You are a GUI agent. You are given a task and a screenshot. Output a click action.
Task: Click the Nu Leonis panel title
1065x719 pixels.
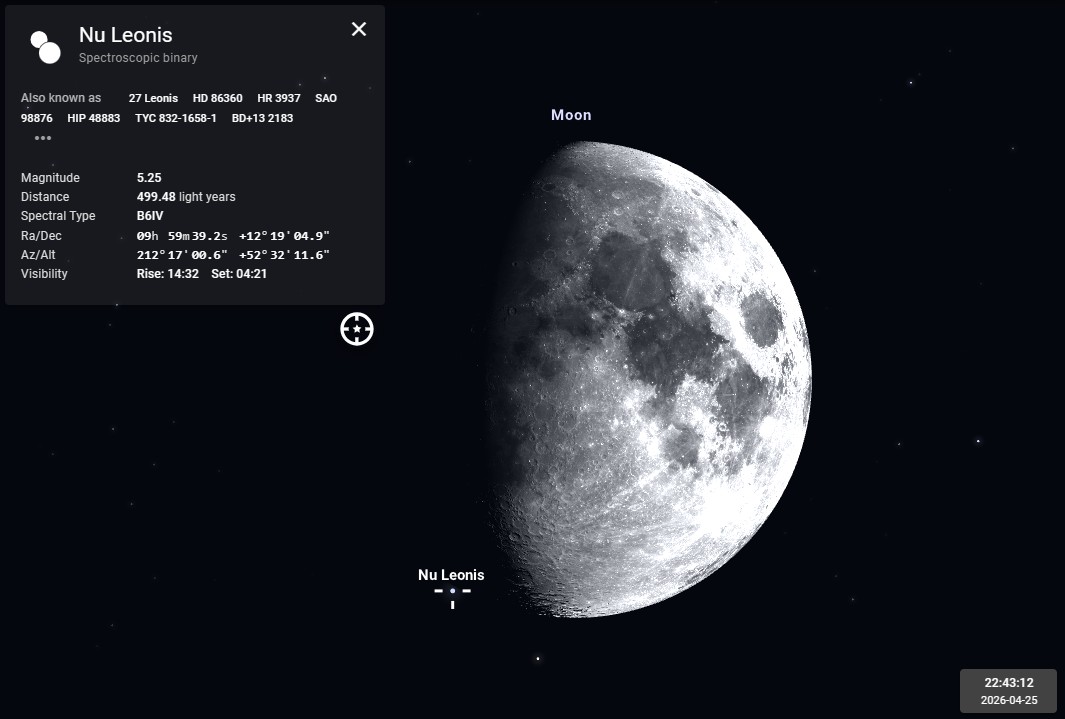(x=126, y=36)
